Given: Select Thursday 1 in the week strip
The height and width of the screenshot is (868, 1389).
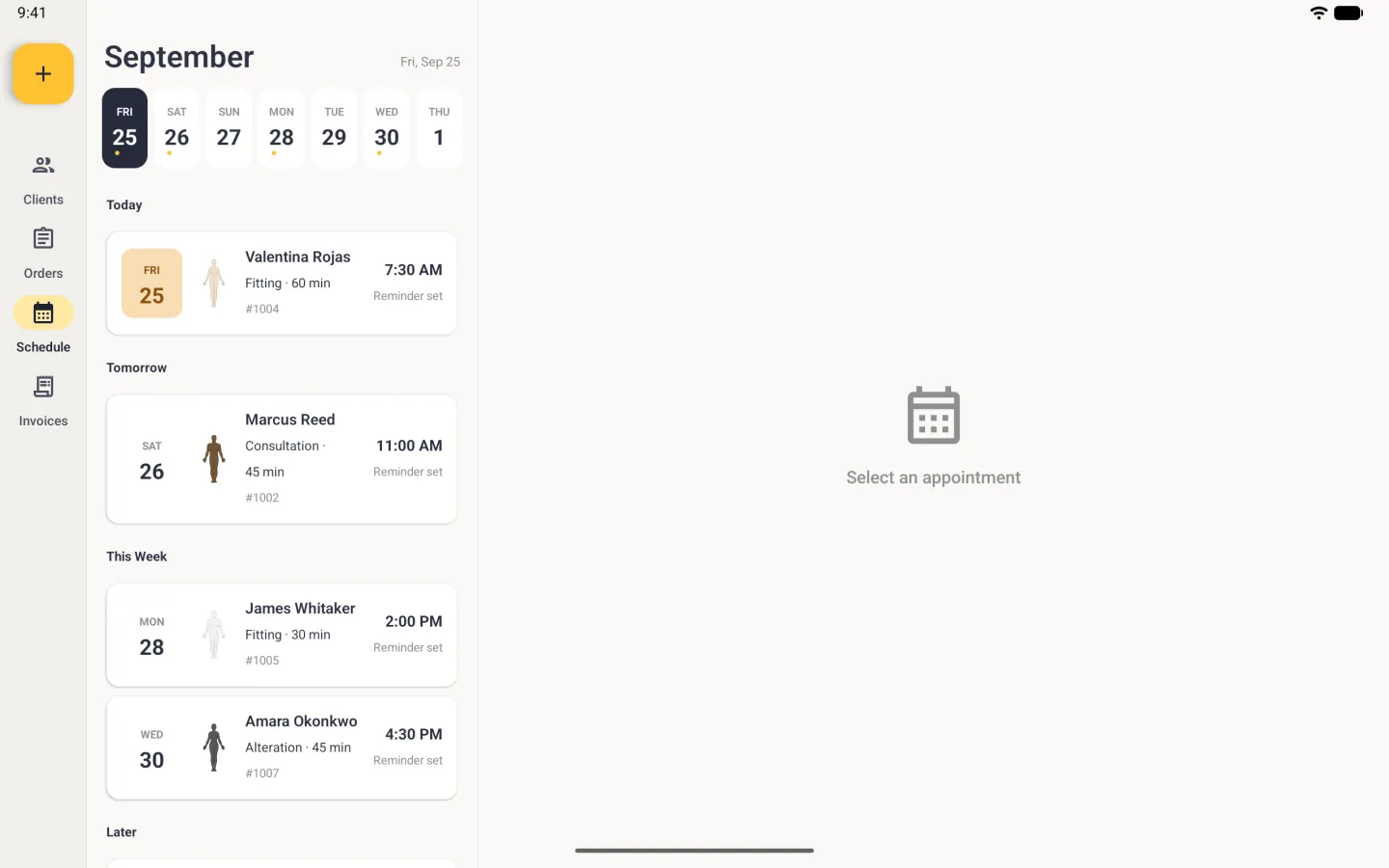Looking at the screenshot, I should pos(439,128).
